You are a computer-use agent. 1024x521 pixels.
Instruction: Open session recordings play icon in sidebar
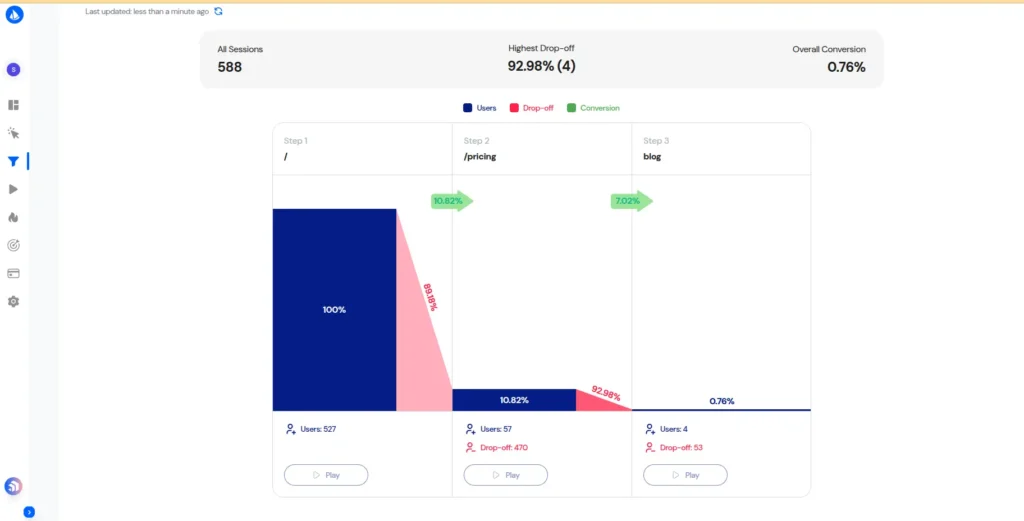pos(14,189)
